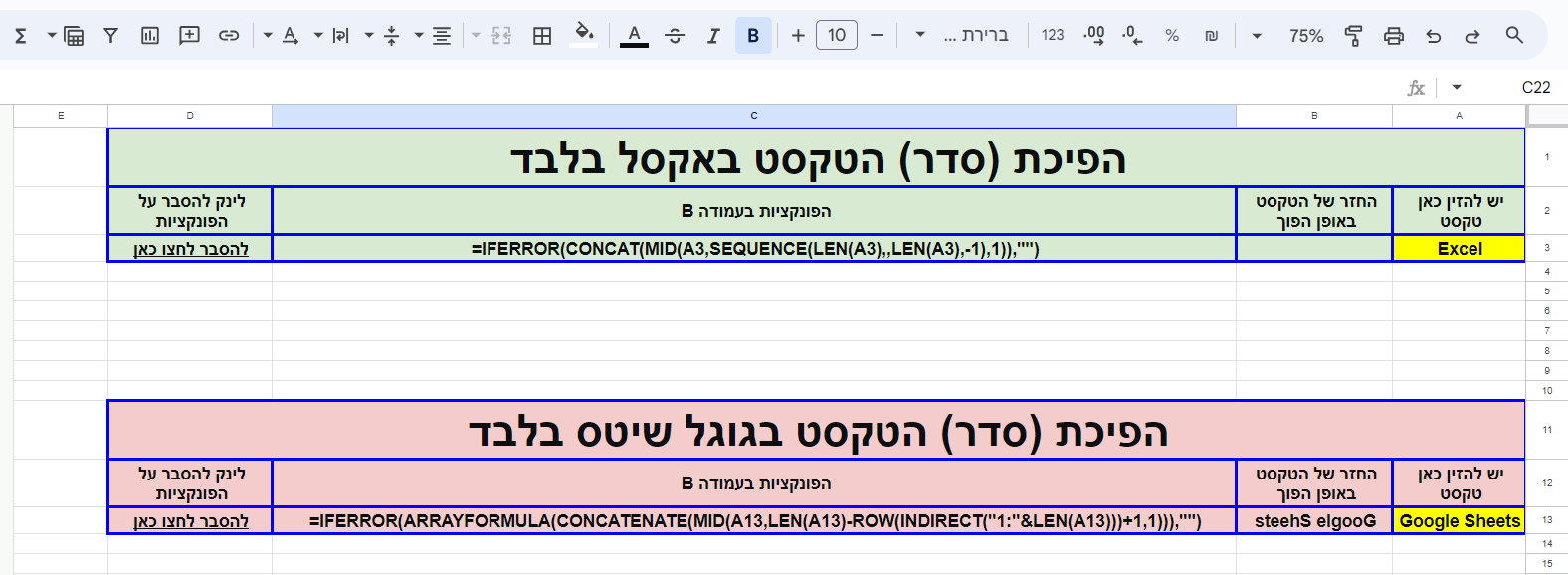This screenshot has width=1568, height=575.
Task: Open the functions sigma menu
Action: [x=20, y=36]
